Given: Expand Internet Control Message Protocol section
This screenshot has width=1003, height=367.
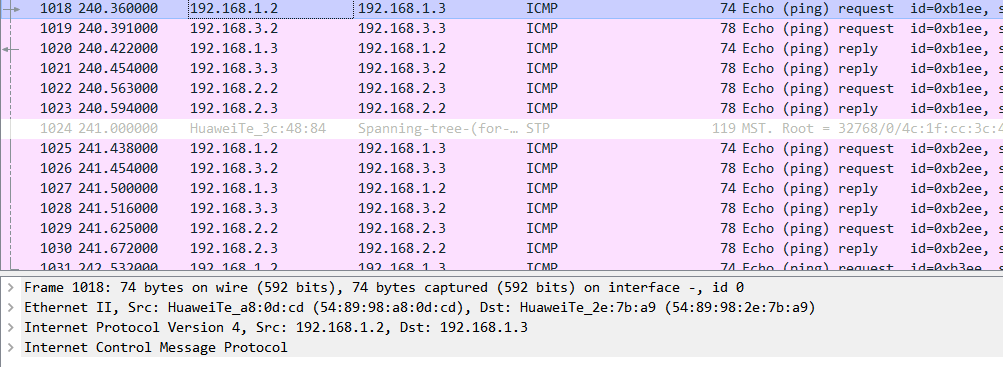Looking at the screenshot, I should (x=9, y=347).
